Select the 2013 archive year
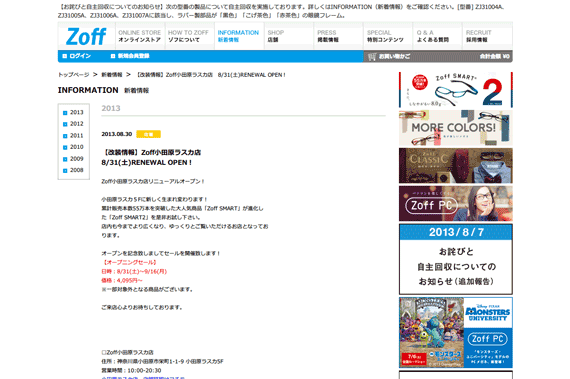The height and width of the screenshot is (379, 570). click(x=77, y=112)
